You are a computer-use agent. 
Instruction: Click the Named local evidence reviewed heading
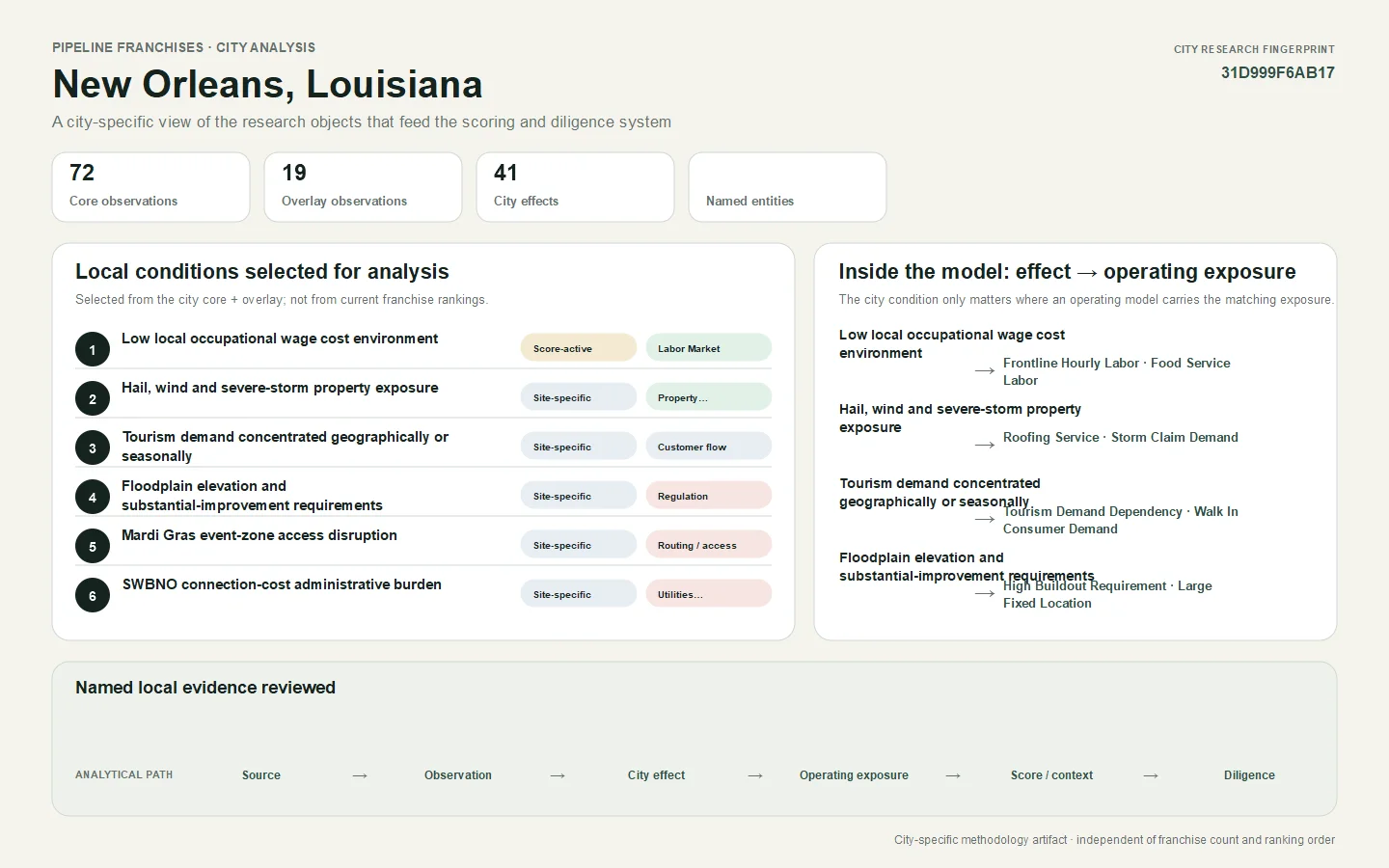(x=205, y=688)
